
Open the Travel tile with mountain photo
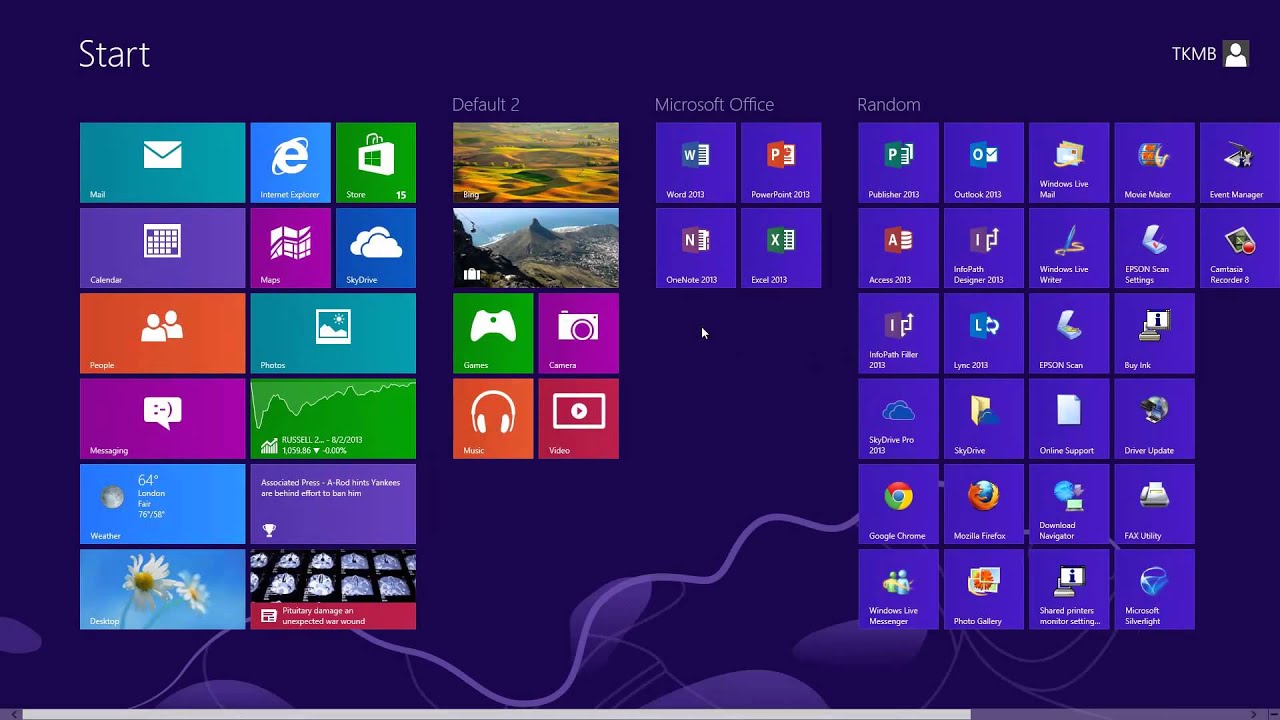point(536,248)
